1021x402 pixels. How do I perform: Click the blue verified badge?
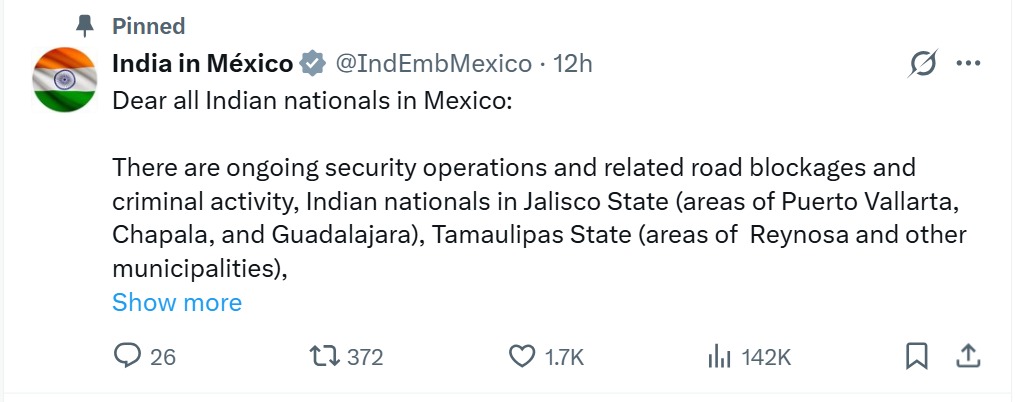(313, 64)
